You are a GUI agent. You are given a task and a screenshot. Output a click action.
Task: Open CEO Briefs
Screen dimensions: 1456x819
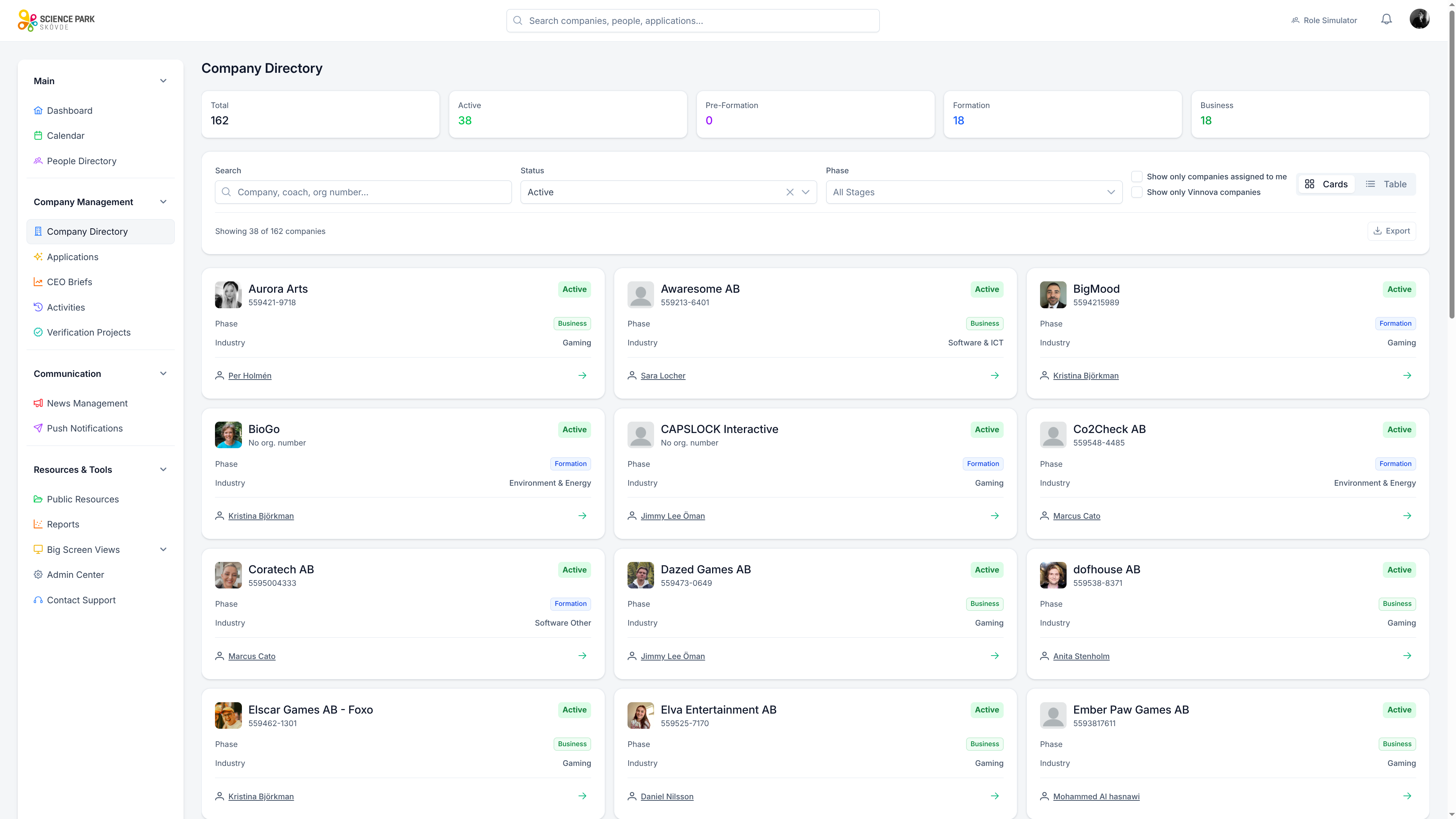[100, 282]
